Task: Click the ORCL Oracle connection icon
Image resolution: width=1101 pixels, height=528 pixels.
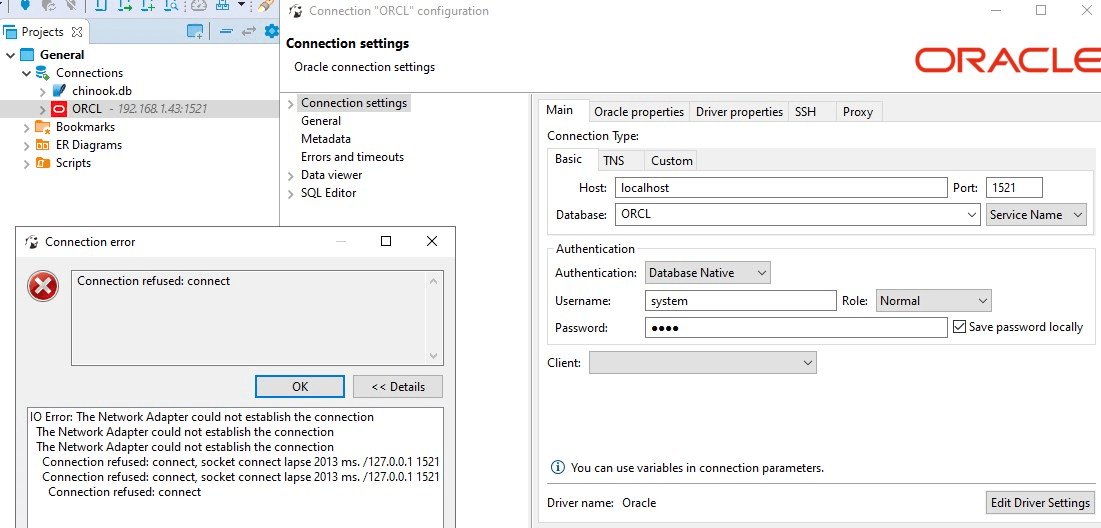Action: pyautogui.click(x=60, y=109)
